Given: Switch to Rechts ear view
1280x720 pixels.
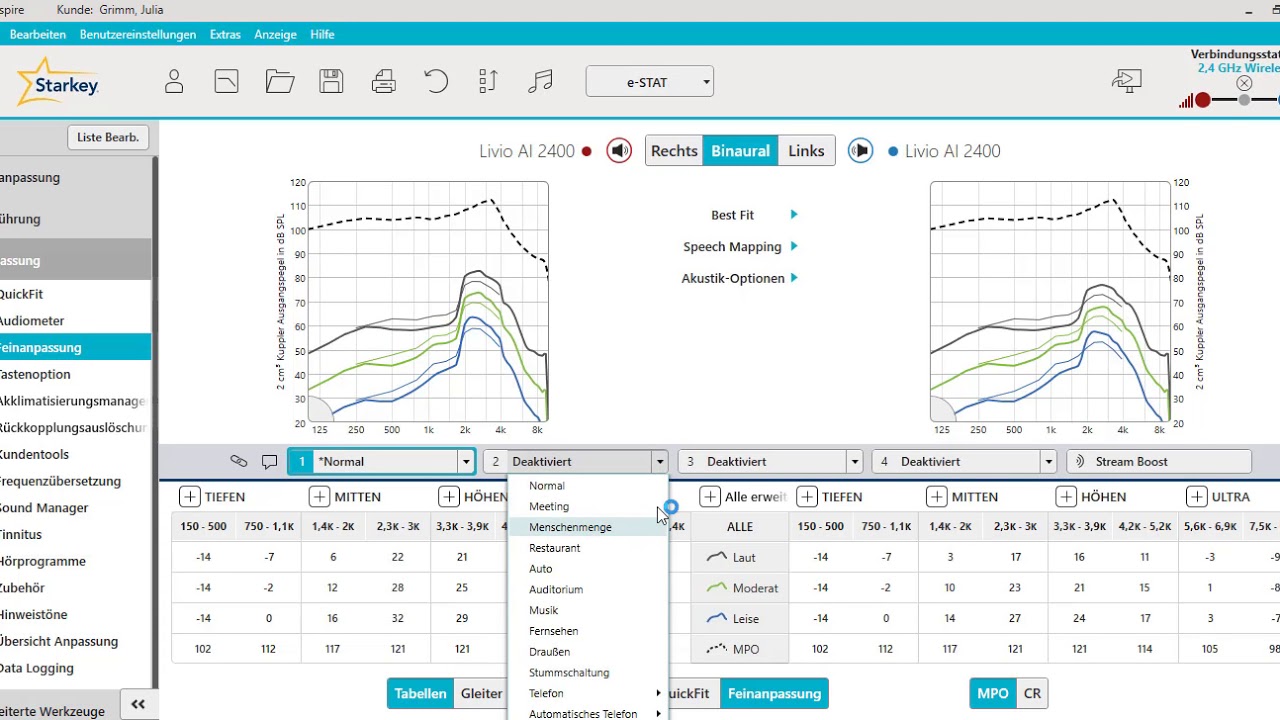Looking at the screenshot, I should pyautogui.click(x=674, y=151).
